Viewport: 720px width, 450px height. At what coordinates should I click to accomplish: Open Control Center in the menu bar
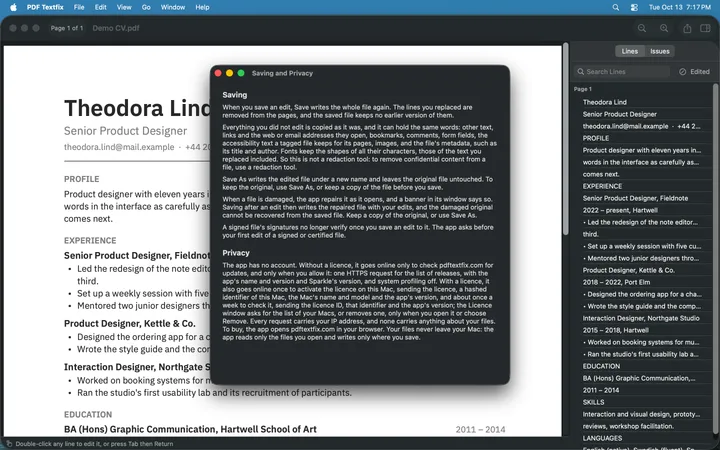pos(635,7)
